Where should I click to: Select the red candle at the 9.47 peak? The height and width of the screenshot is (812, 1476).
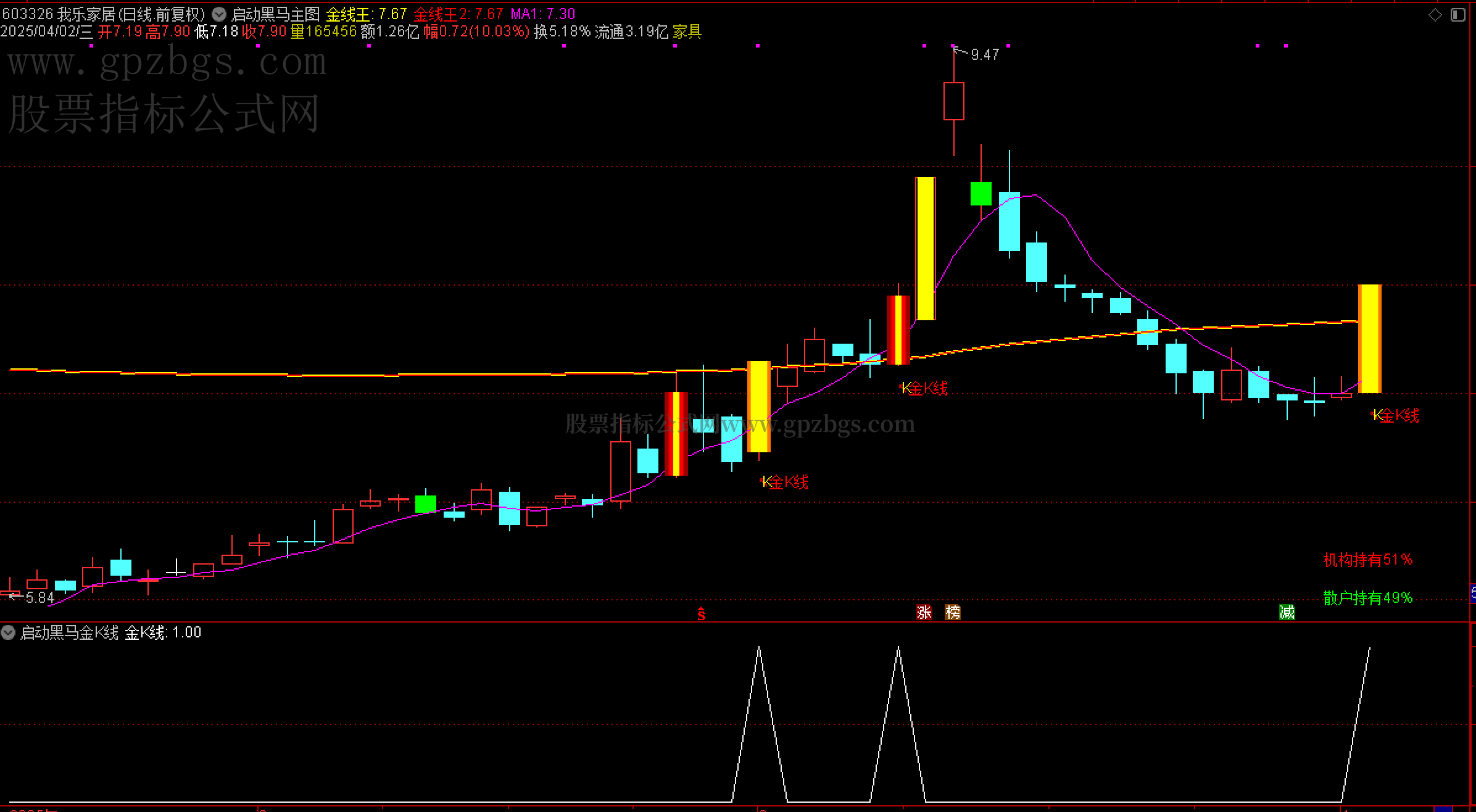point(954,101)
